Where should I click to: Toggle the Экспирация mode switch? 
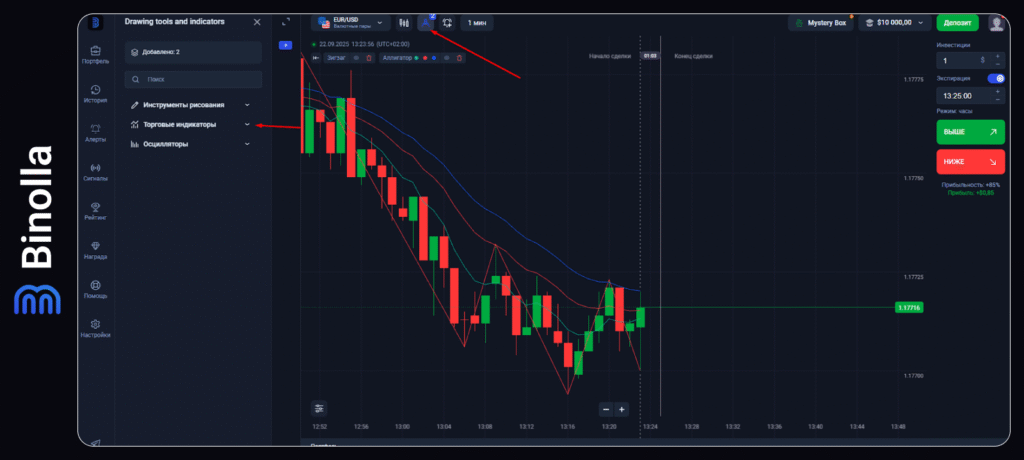point(996,78)
